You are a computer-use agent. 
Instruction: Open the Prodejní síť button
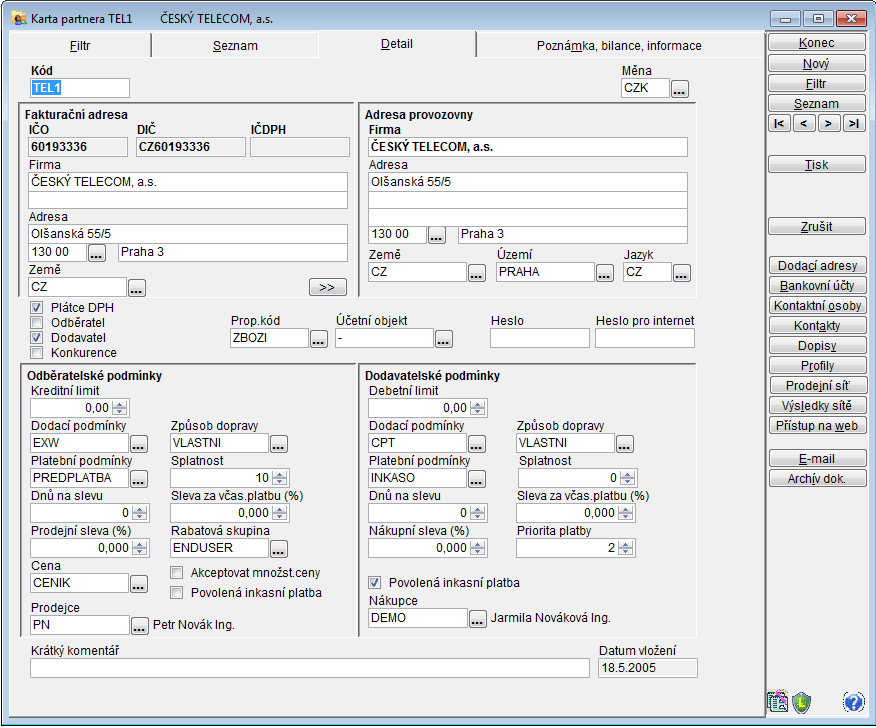tap(818, 386)
